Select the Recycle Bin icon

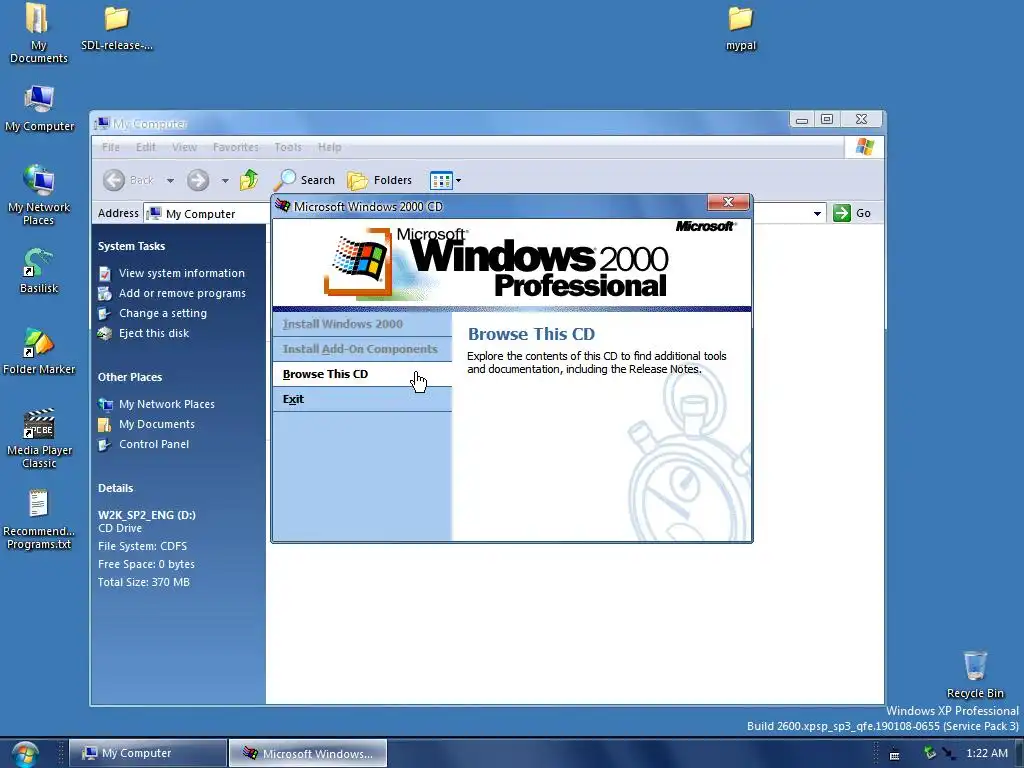click(x=975, y=675)
